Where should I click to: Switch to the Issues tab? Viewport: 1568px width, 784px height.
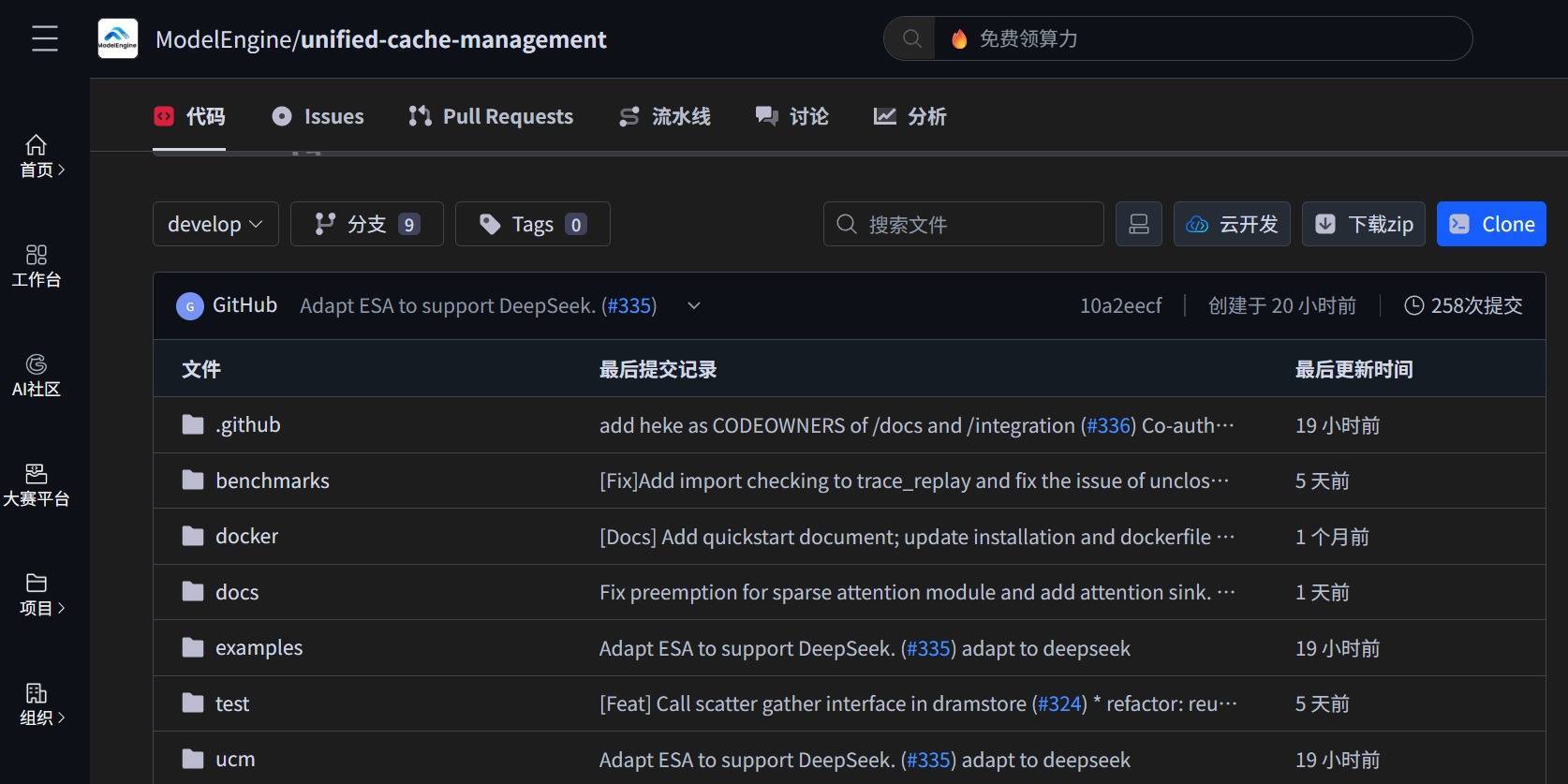[x=318, y=116]
